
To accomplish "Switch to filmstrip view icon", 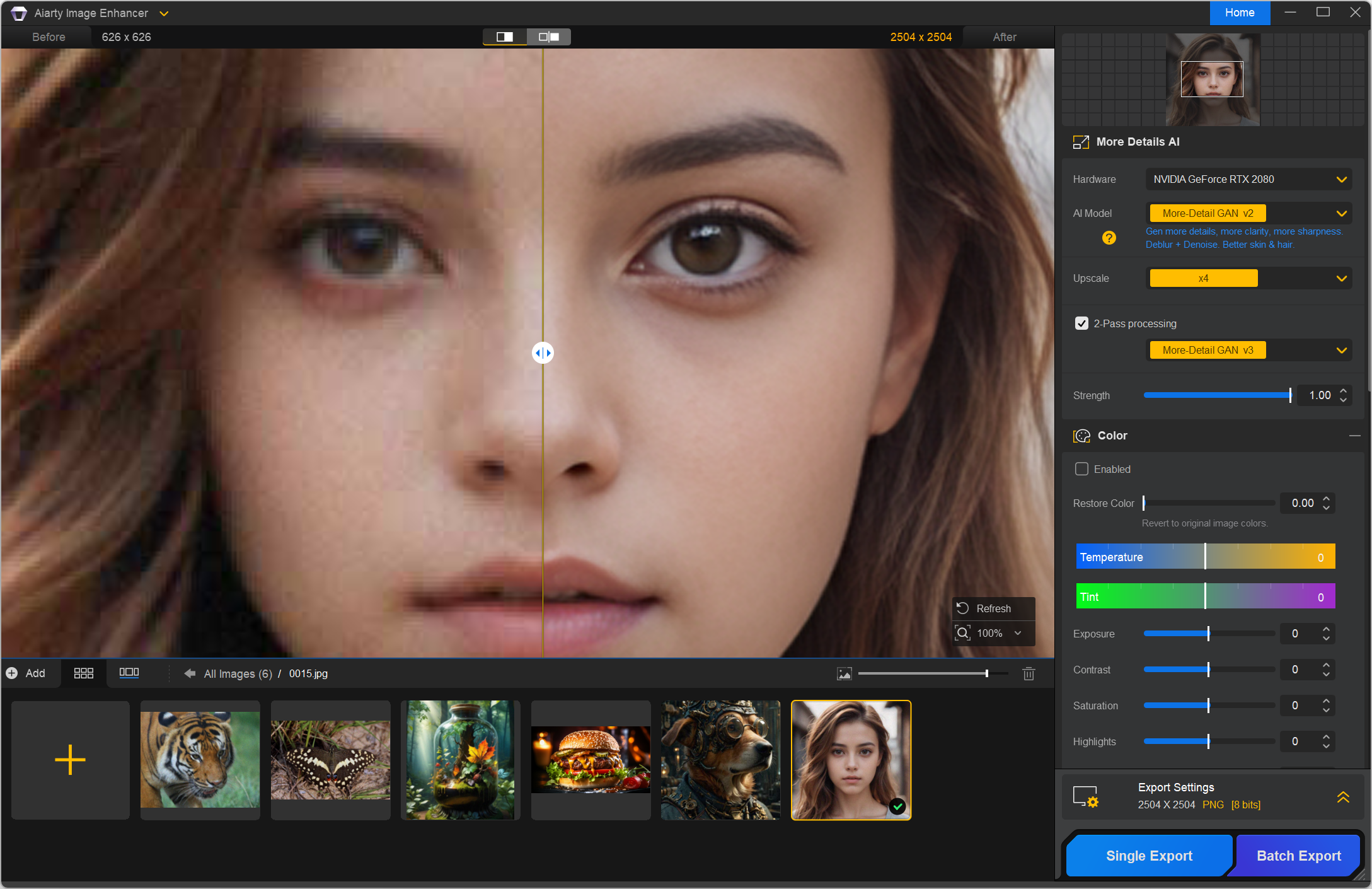I will [x=129, y=673].
